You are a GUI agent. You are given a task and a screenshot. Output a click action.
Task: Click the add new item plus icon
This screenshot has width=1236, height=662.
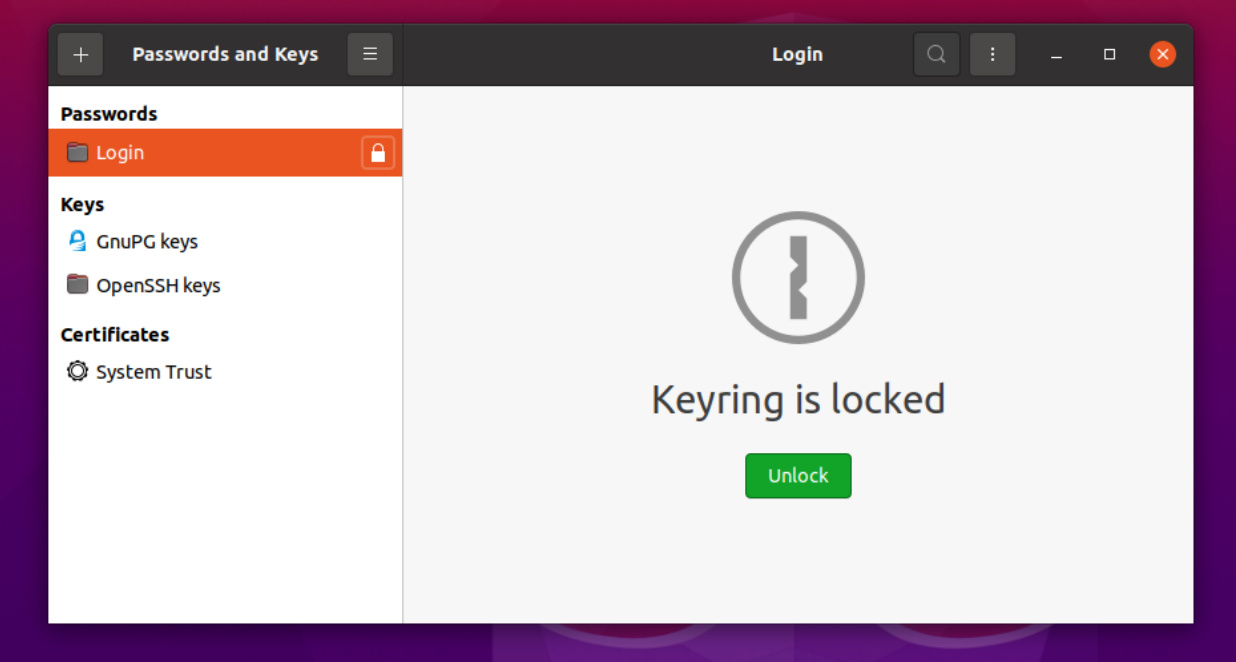click(80, 54)
